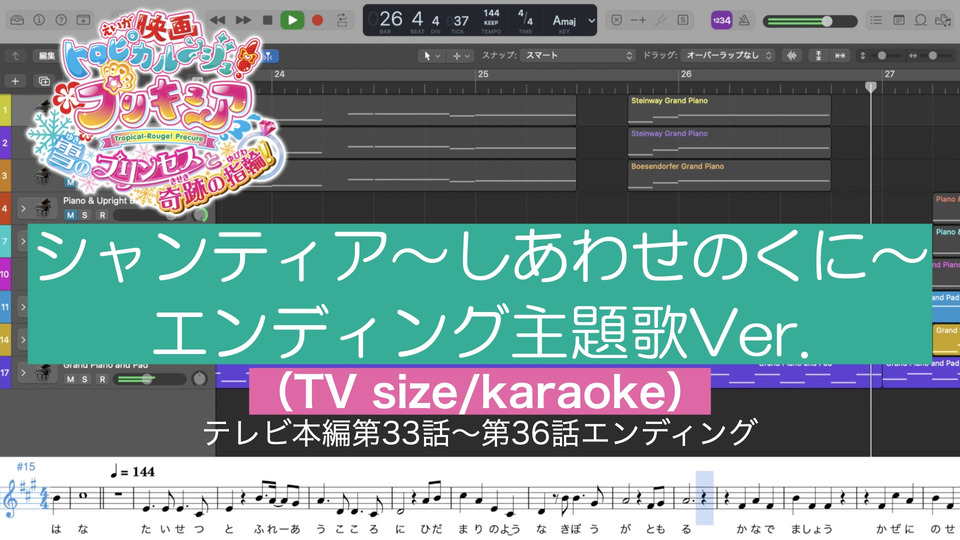Click the Amaj key signature display
This screenshot has width=960, height=540.
click(x=564, y=21)
